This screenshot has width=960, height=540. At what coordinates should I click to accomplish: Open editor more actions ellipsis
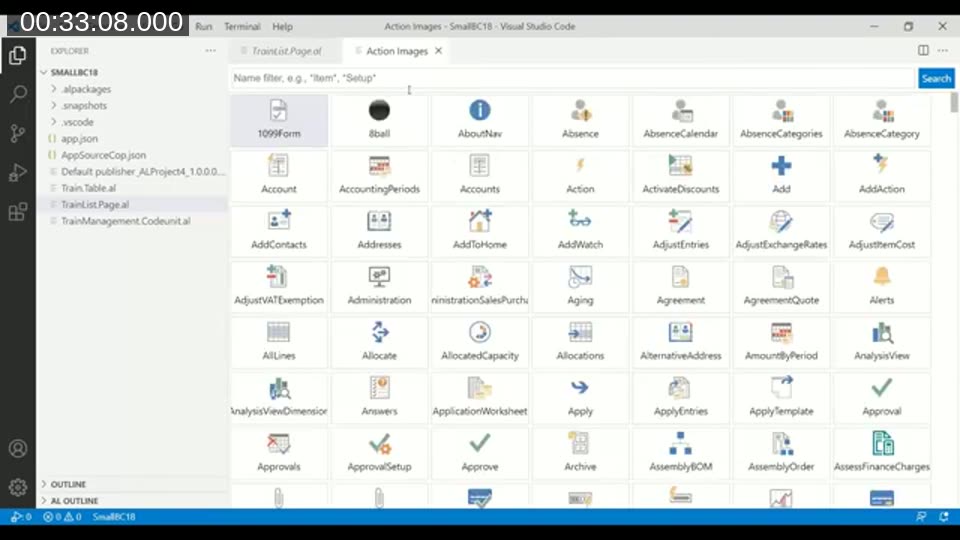pyautogui.click(x=943, y=51)
